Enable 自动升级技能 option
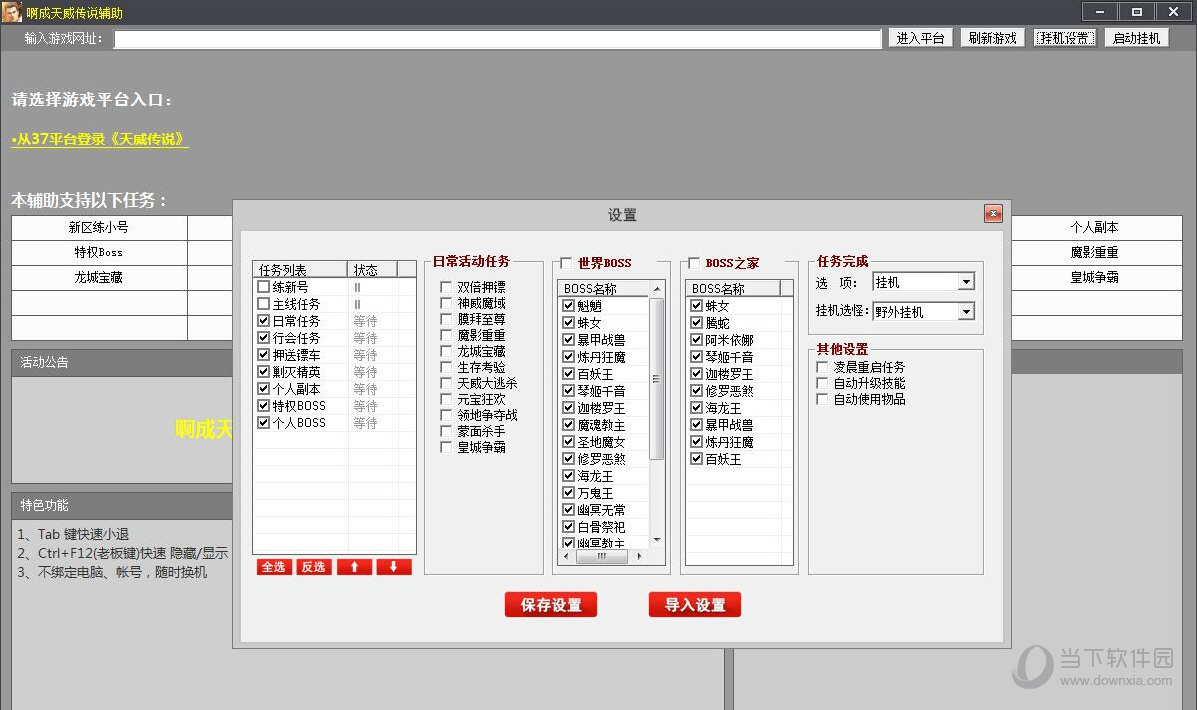Screen dimensions: 1197x710 coord(822,383)
